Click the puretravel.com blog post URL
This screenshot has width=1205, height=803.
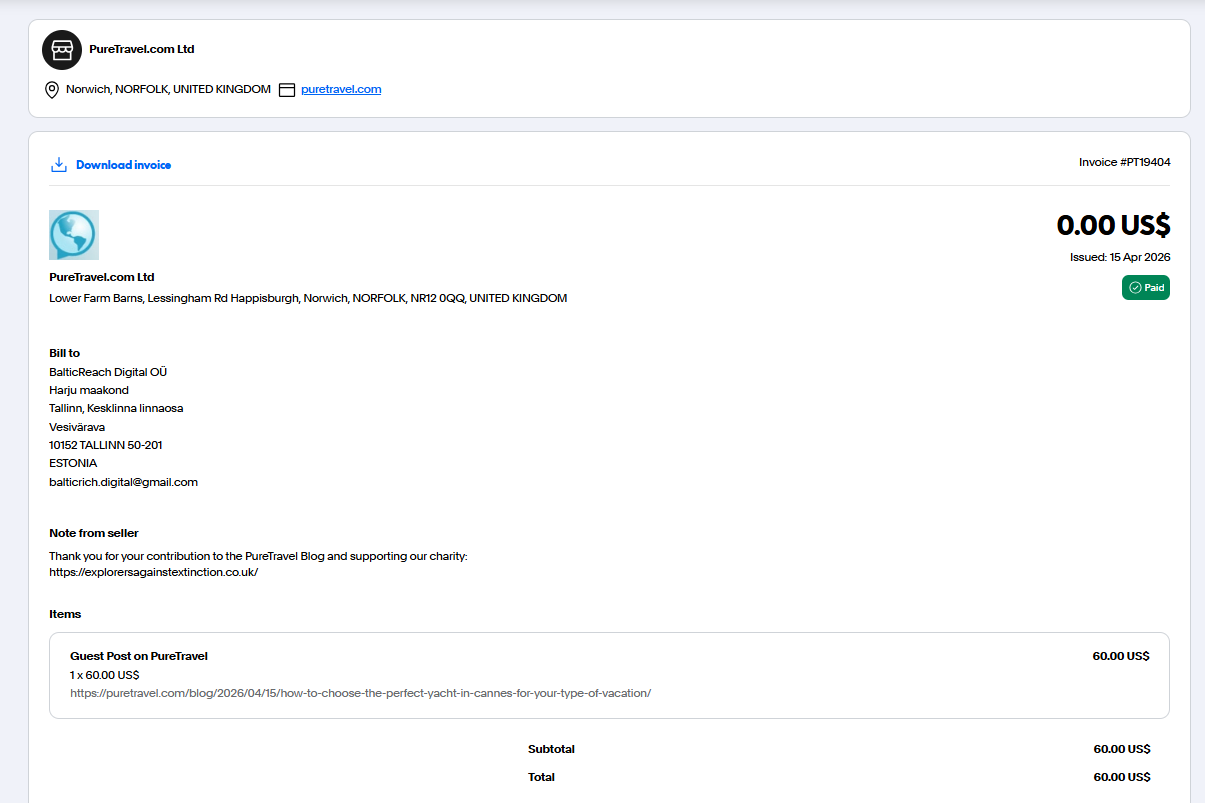tap(361, 693)
